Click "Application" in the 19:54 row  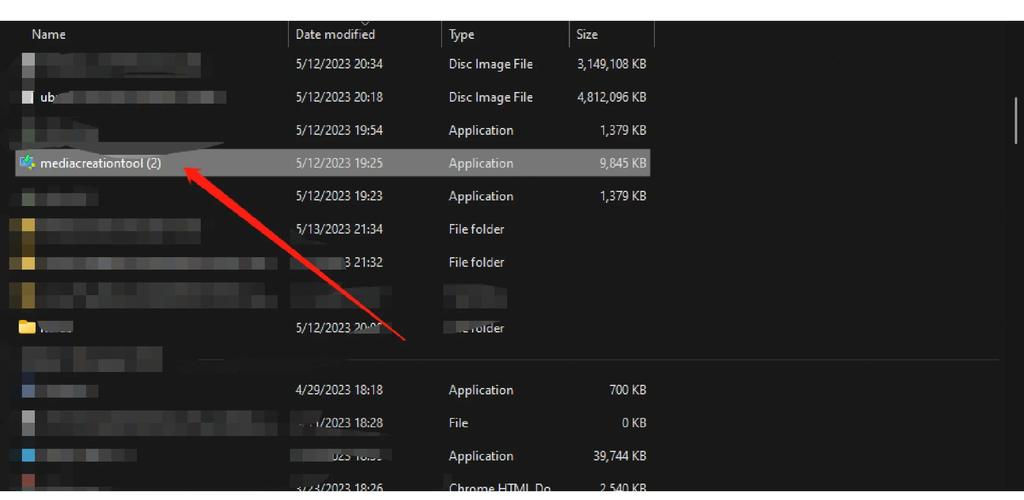point(481,130)
